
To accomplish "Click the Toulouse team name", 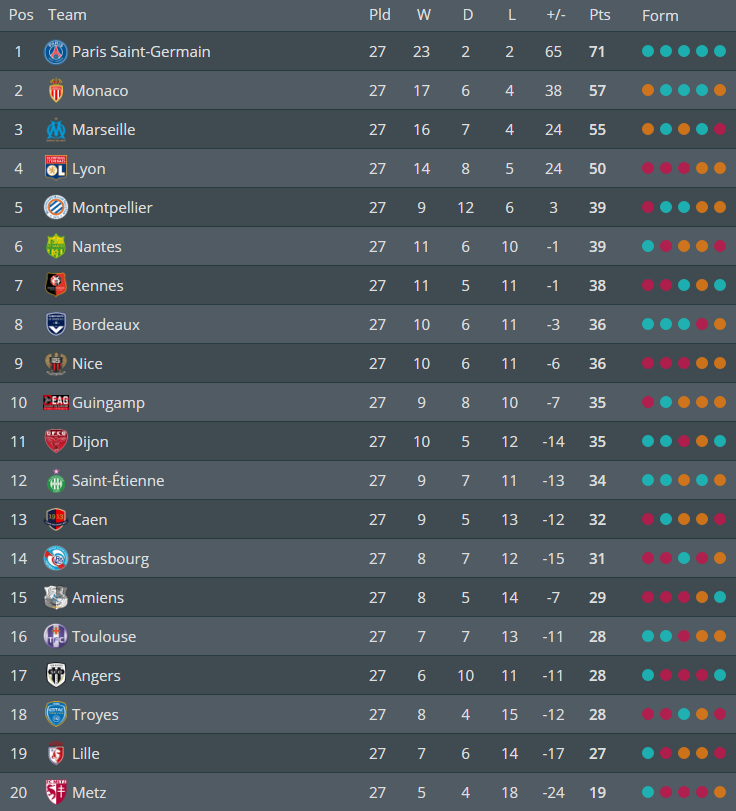I will (104, 637).
